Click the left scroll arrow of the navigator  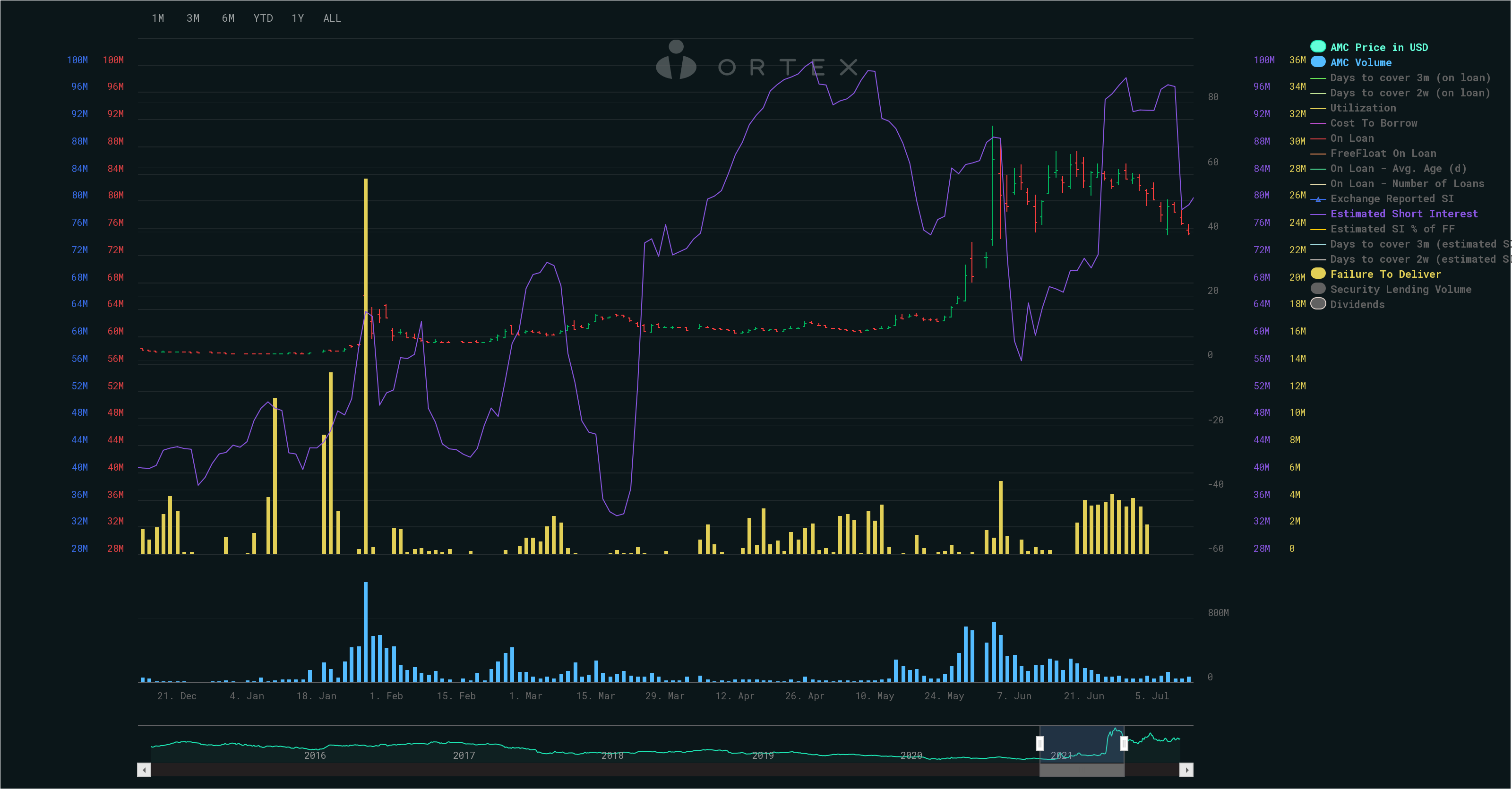[x=145, y=770]
